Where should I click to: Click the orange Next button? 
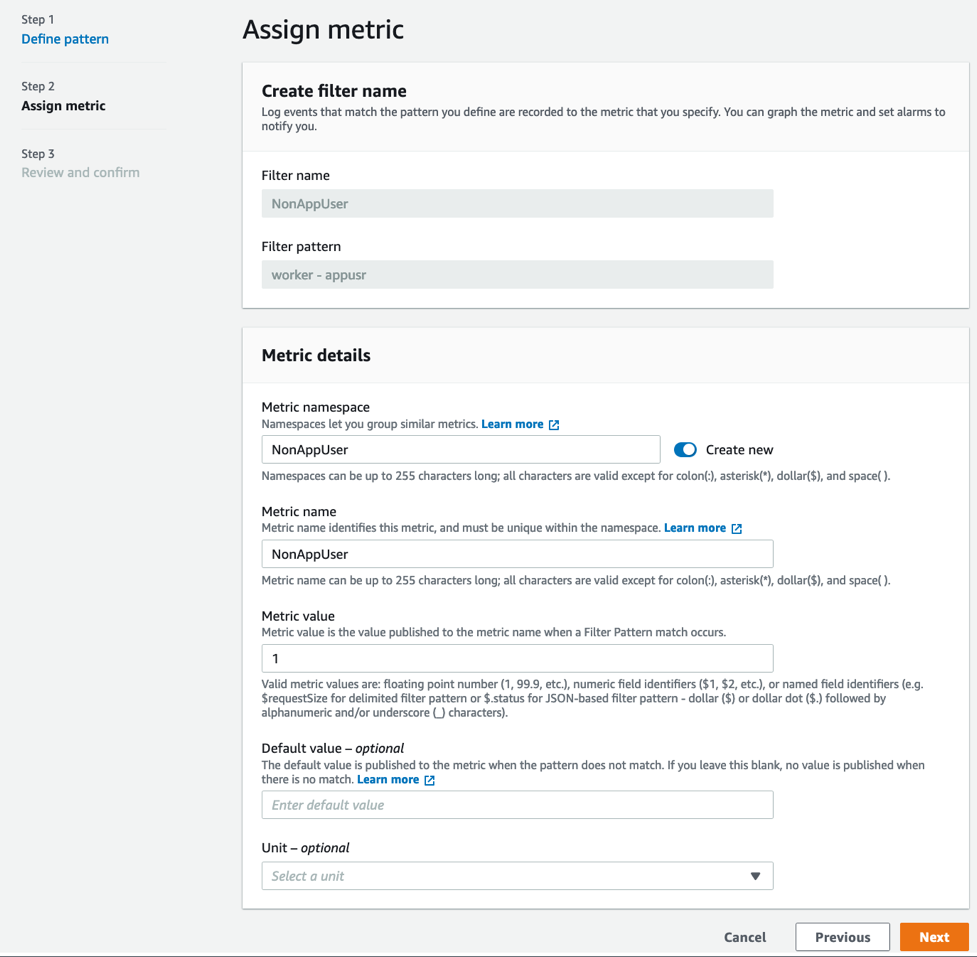click(934, 937)
